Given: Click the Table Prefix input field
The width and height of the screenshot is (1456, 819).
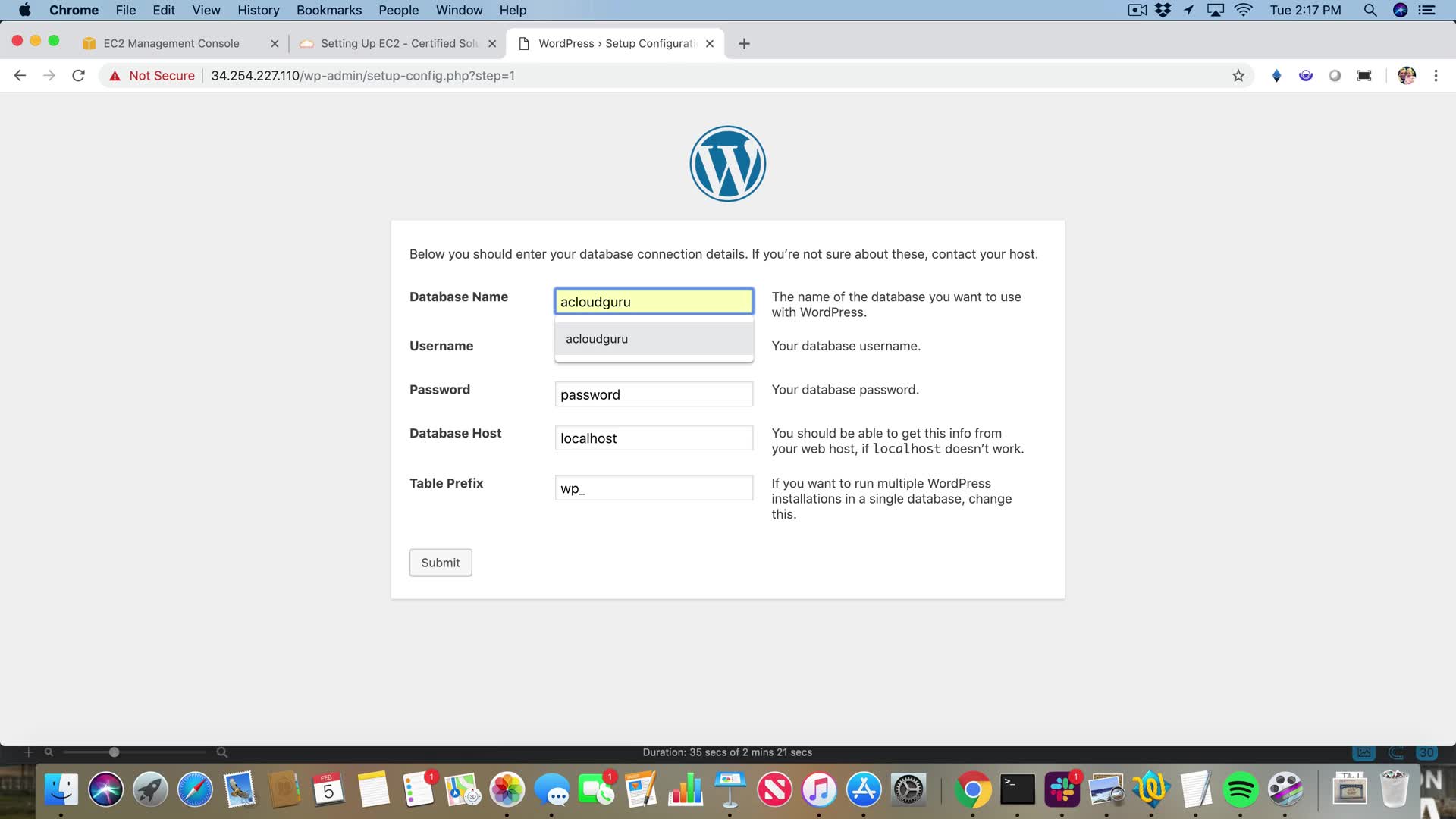Looking at the screenshot, I should (x=654, y=488).
